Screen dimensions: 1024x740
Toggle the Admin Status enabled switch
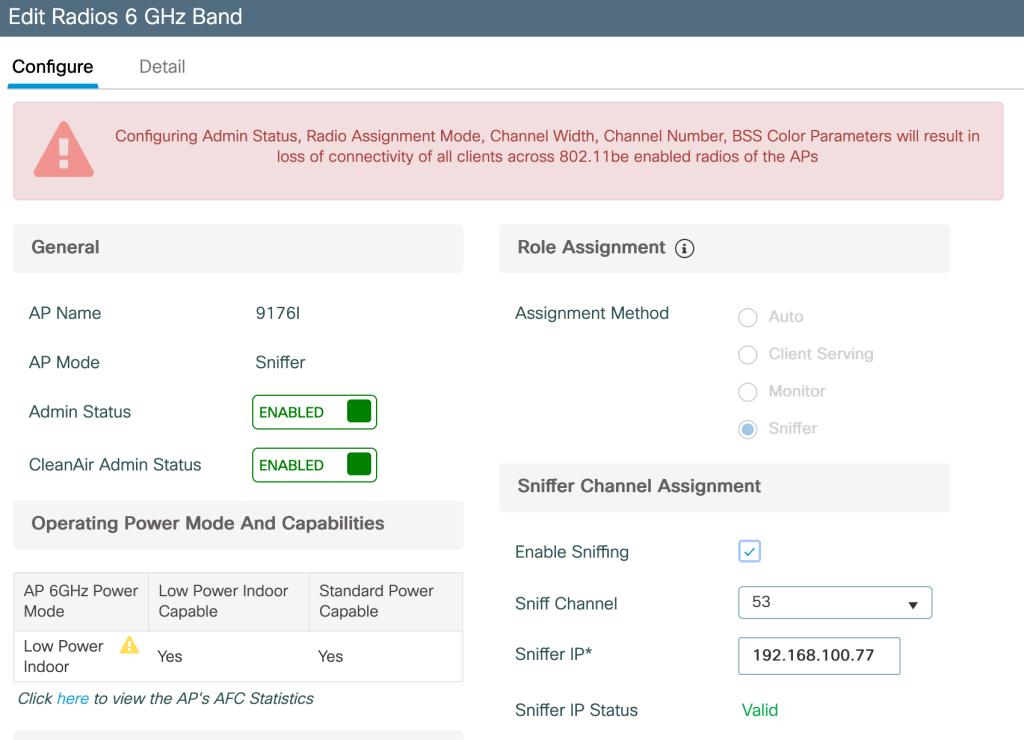point(314,412)
